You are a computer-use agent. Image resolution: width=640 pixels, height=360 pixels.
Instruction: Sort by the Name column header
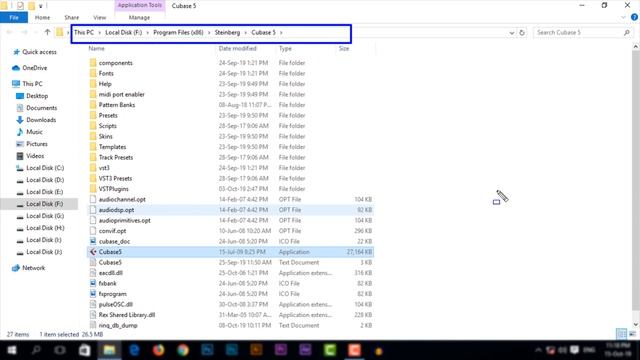[x=97, y=48]
